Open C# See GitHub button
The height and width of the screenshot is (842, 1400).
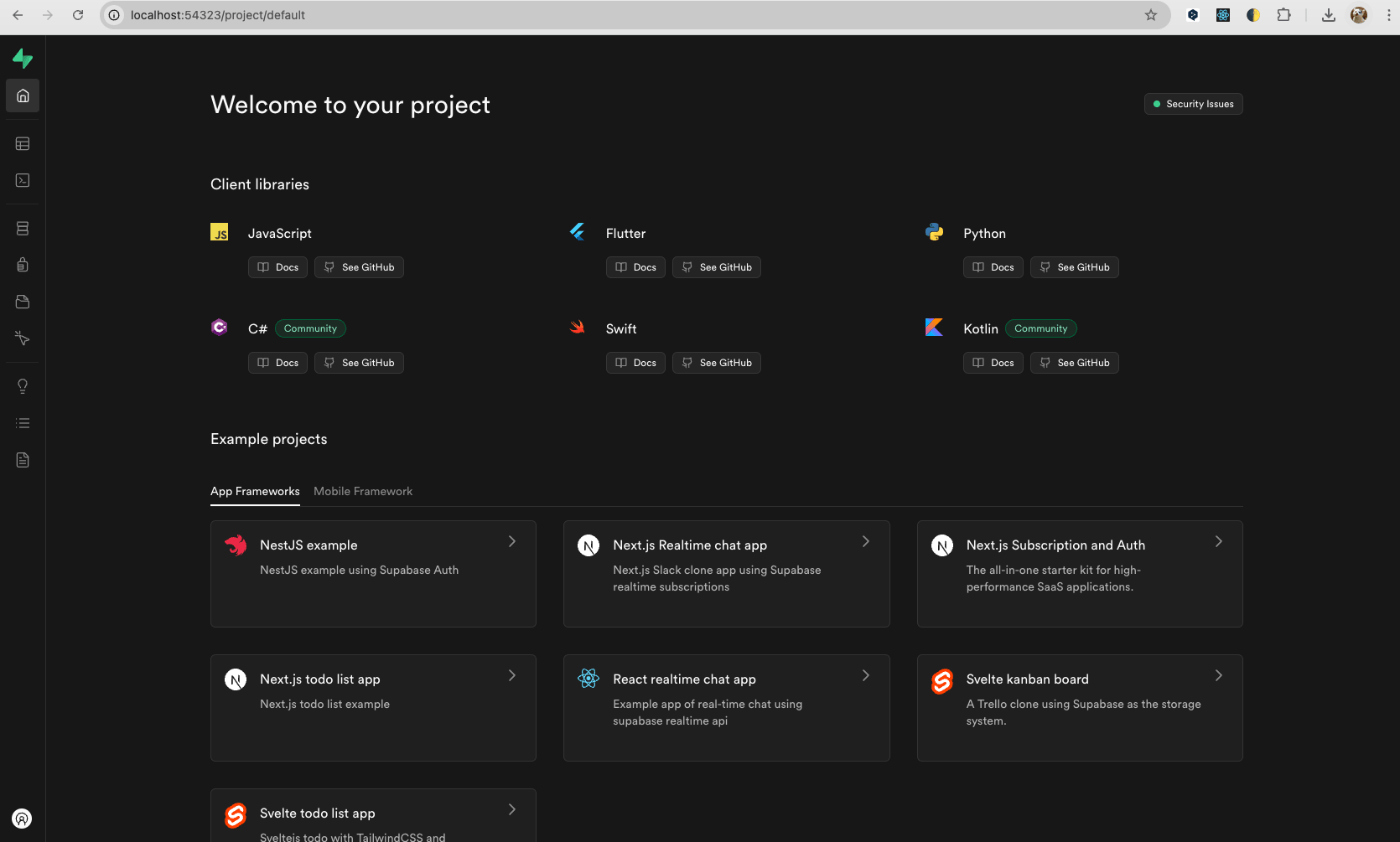point(359,362)
